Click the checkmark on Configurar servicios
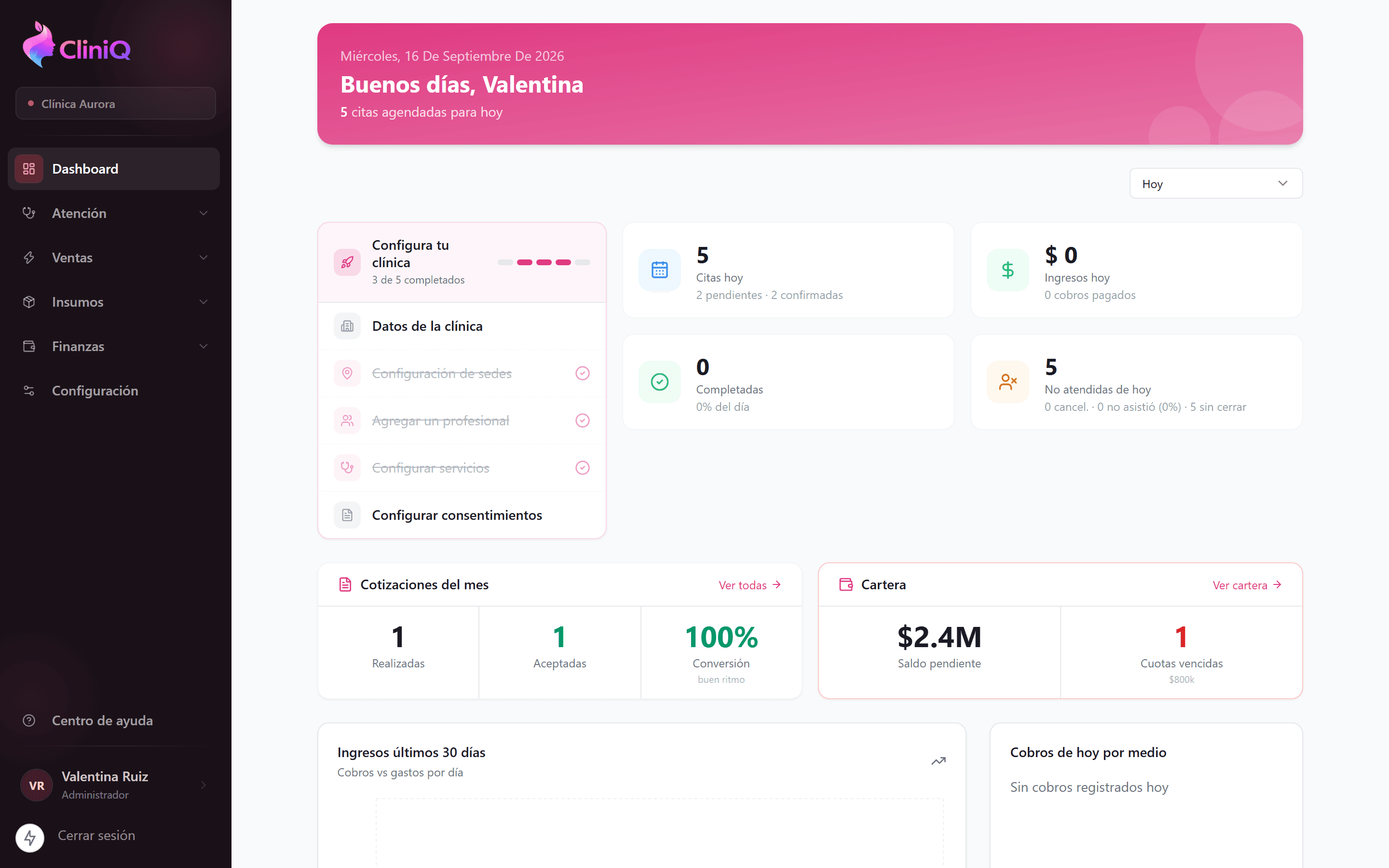 (x=583, y=468)
